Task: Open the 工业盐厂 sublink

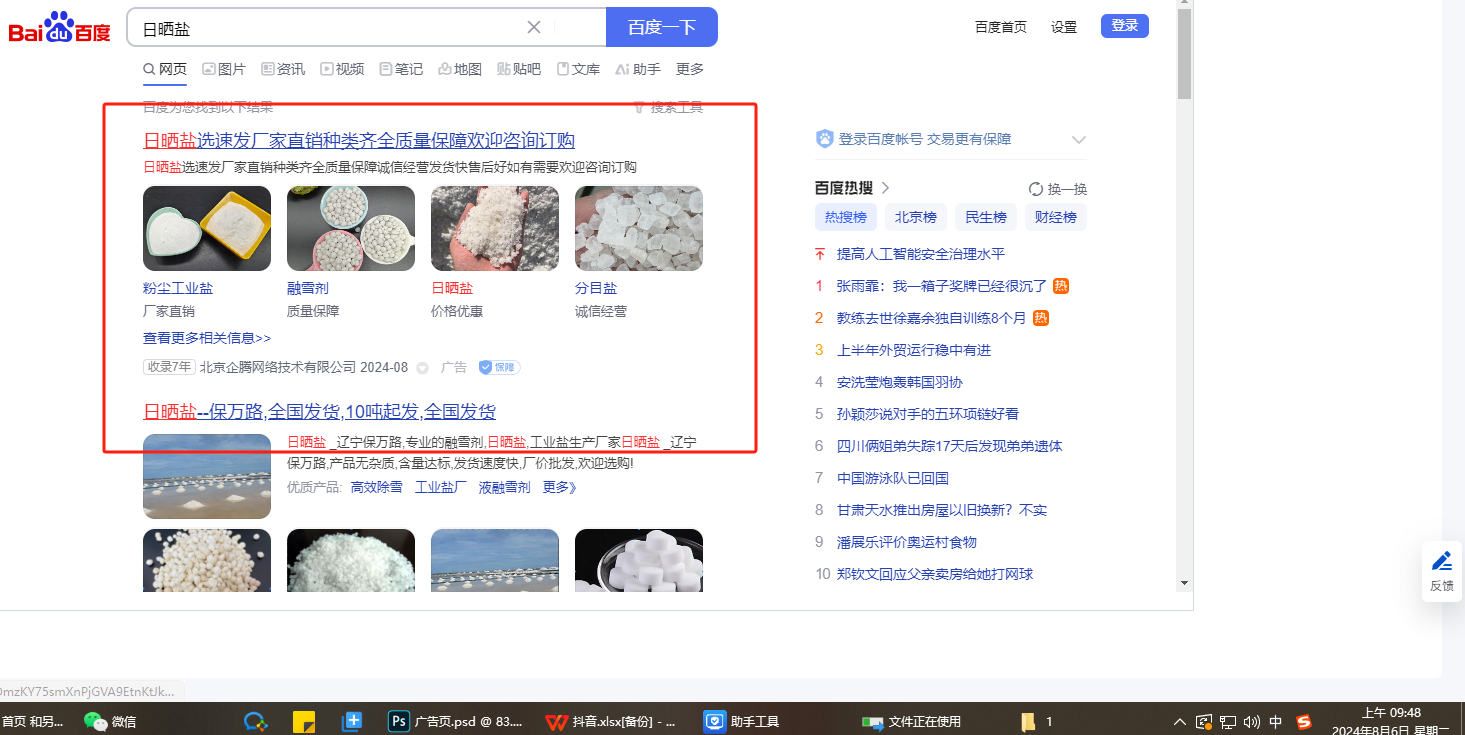Action: tap(441, 488)
